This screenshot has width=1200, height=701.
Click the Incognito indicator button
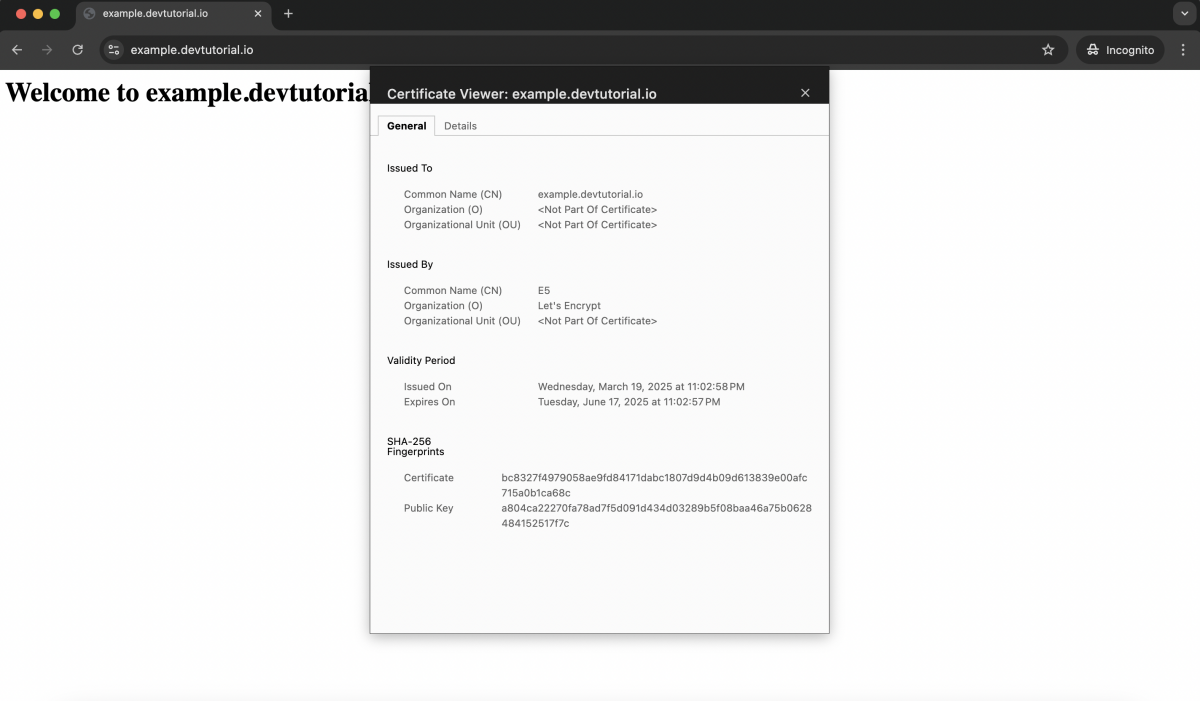click(1121, 50)
